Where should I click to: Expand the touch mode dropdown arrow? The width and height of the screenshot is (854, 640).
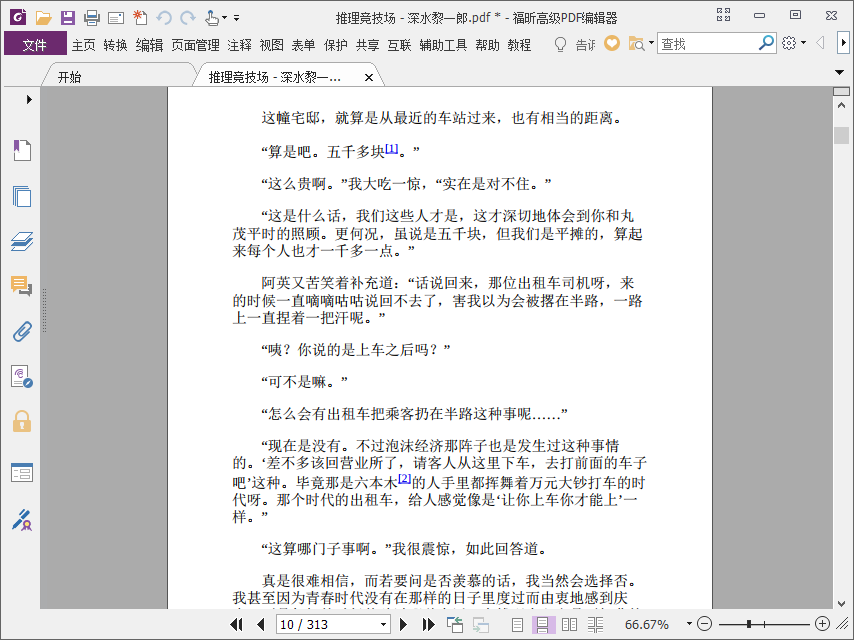(224, 18)
